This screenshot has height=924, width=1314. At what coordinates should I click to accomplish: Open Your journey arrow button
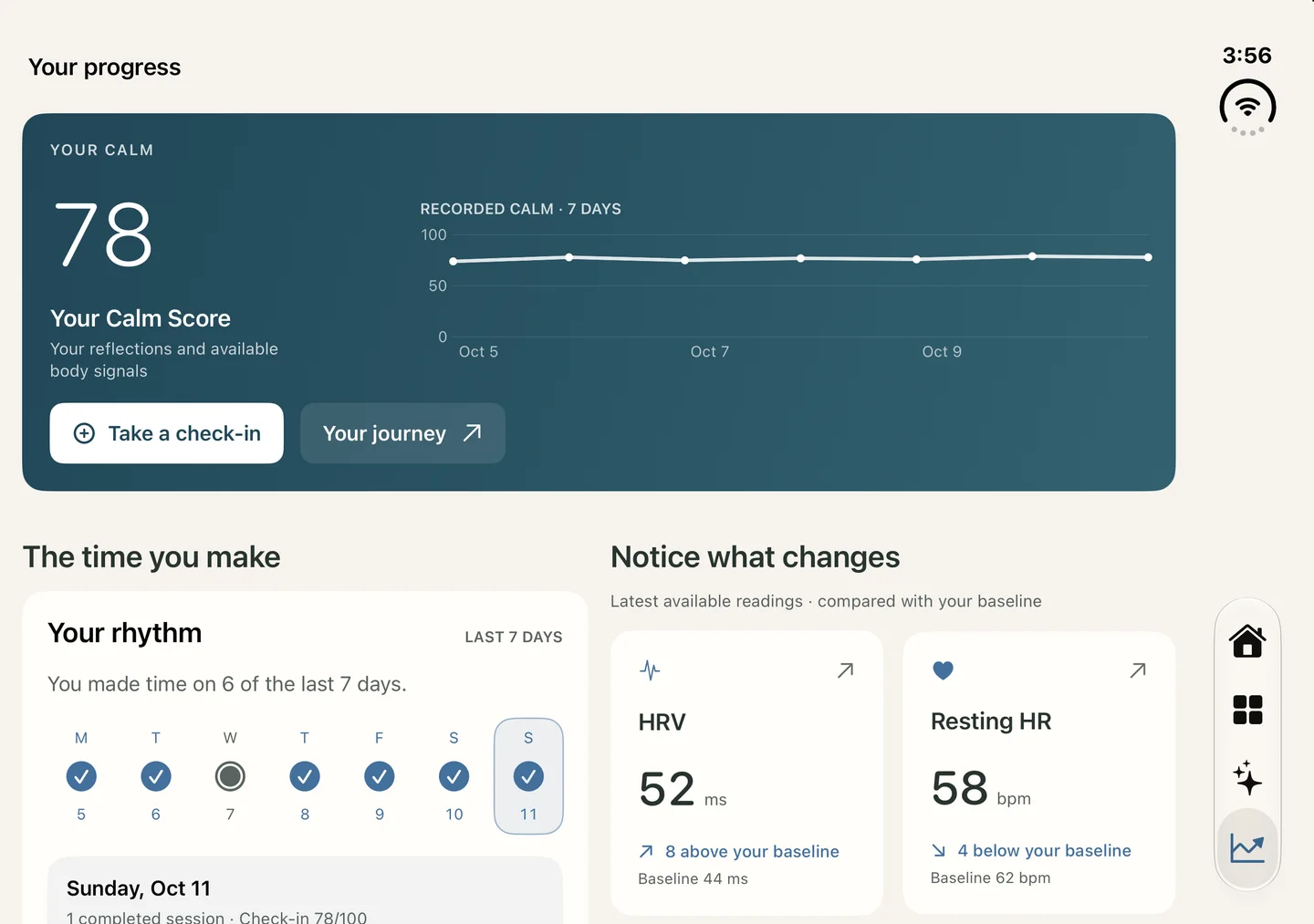click(402, 433)
